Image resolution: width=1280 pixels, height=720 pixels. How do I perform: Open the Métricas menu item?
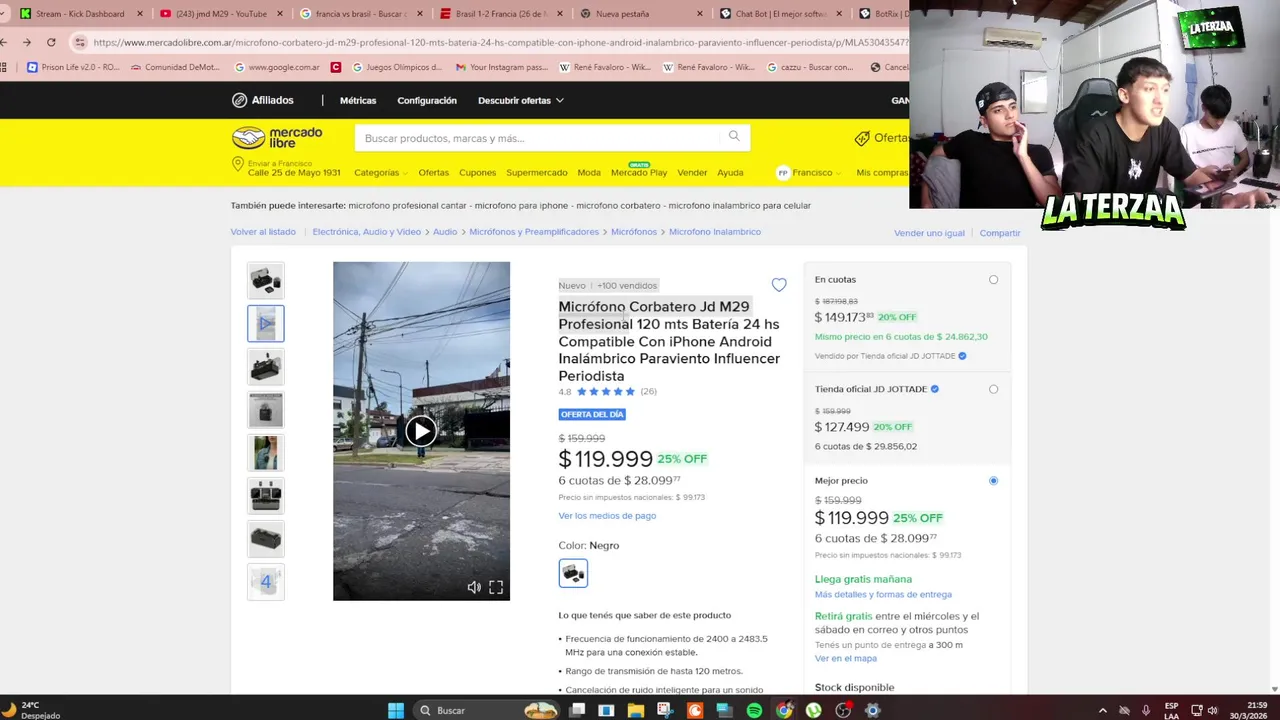coord(358,100)
